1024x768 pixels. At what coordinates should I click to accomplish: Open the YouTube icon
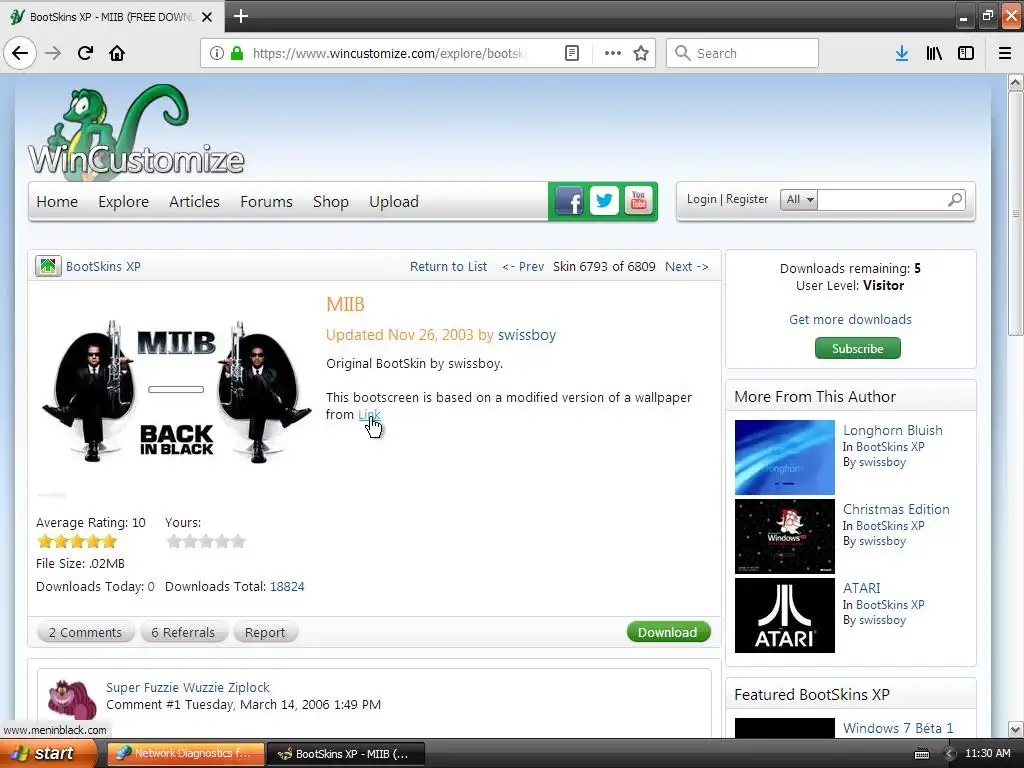[x=639, y=200]
